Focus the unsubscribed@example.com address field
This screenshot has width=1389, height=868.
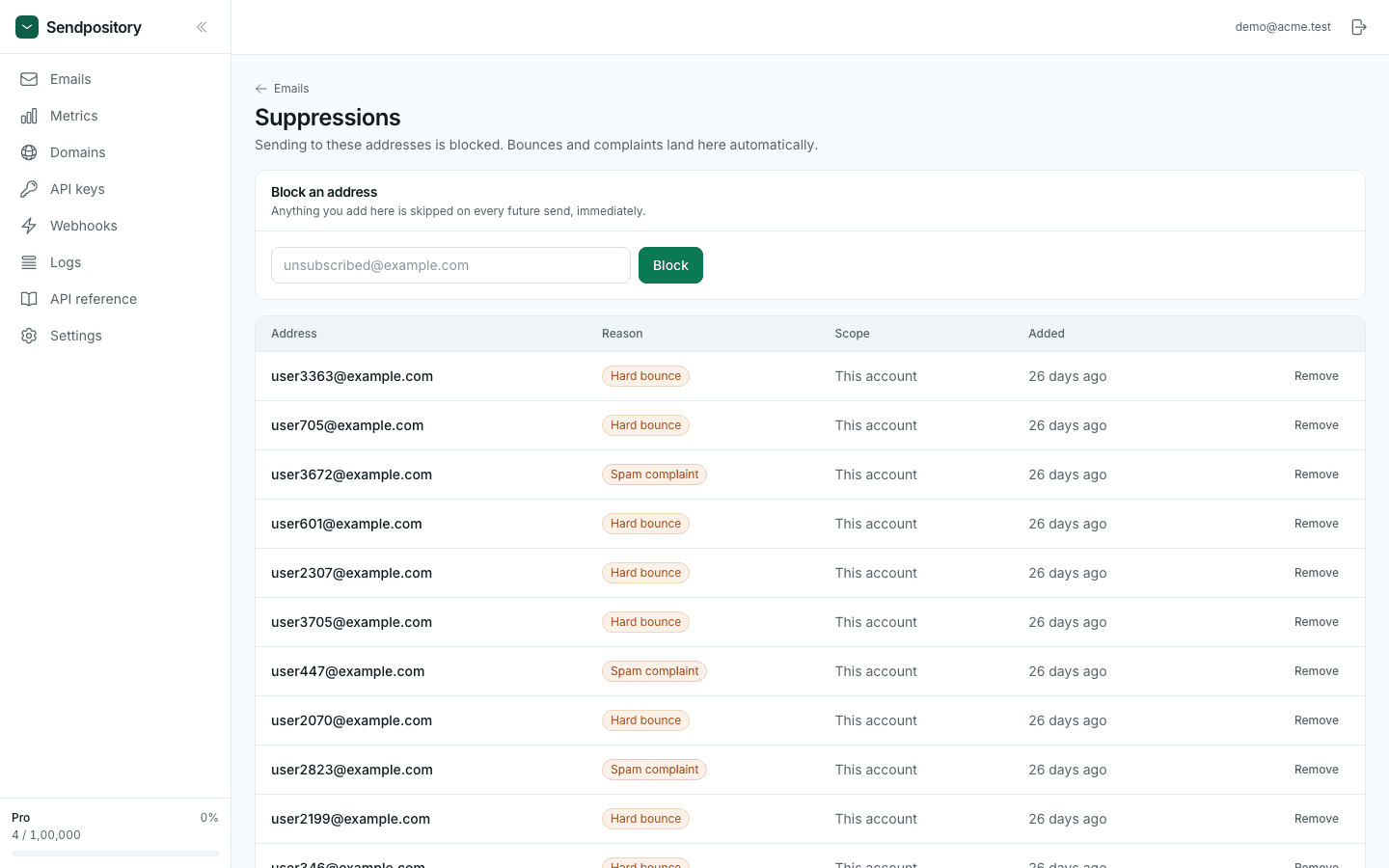450,265
